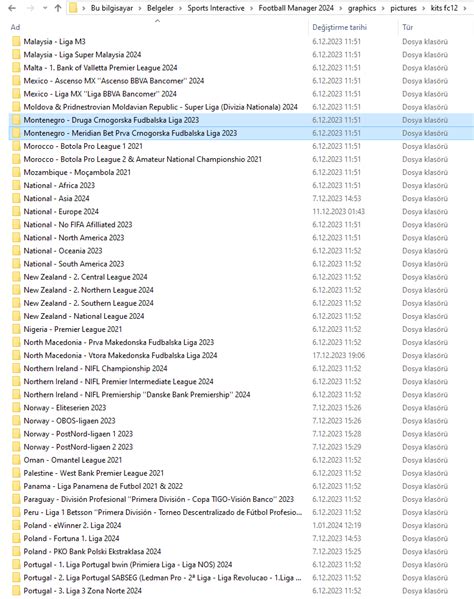Expand chevron after 'graphics' breadcrumb
The height and width of the screenshot is (599, 474).
[x=383, y=8]
